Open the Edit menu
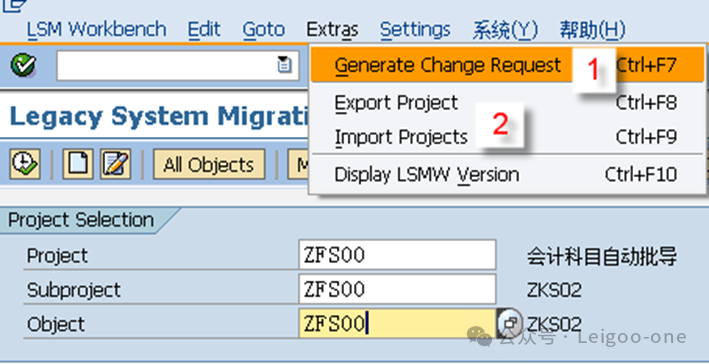Screen dimensions: 709x364 [204, 30]
